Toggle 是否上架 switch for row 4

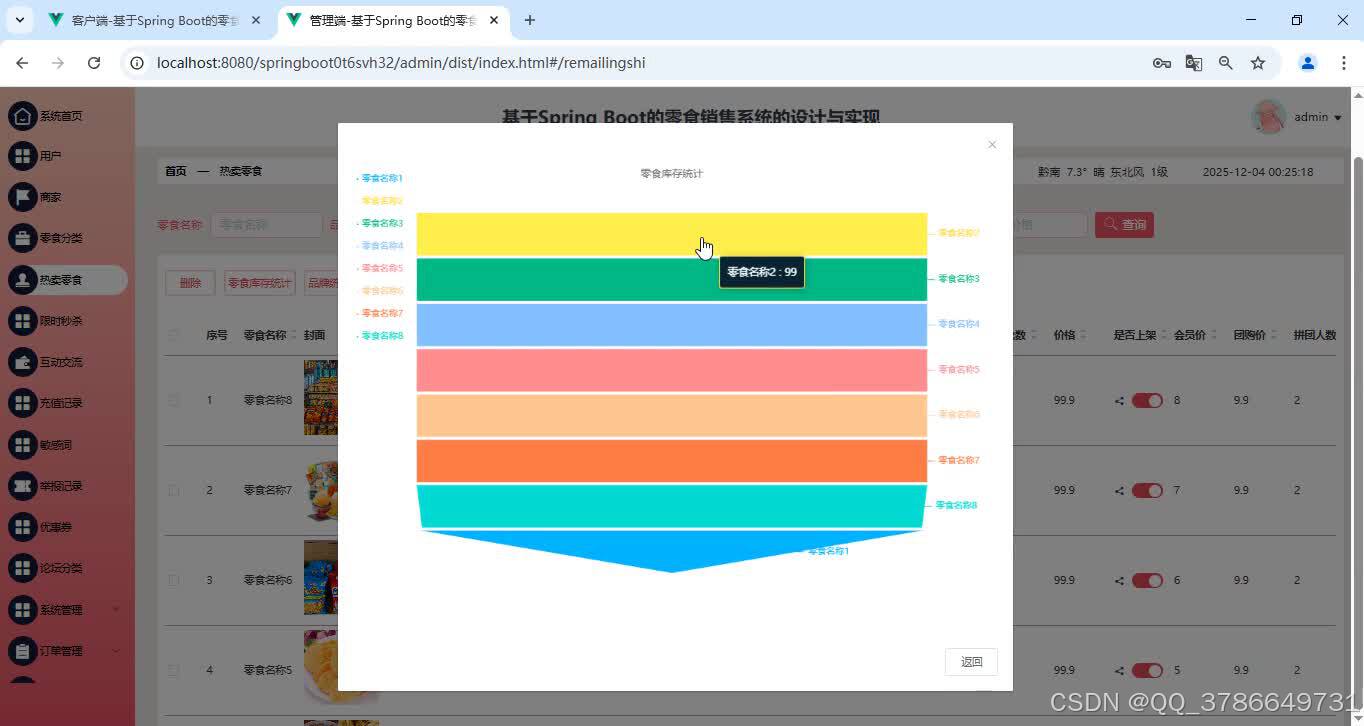click(1147, 671)
